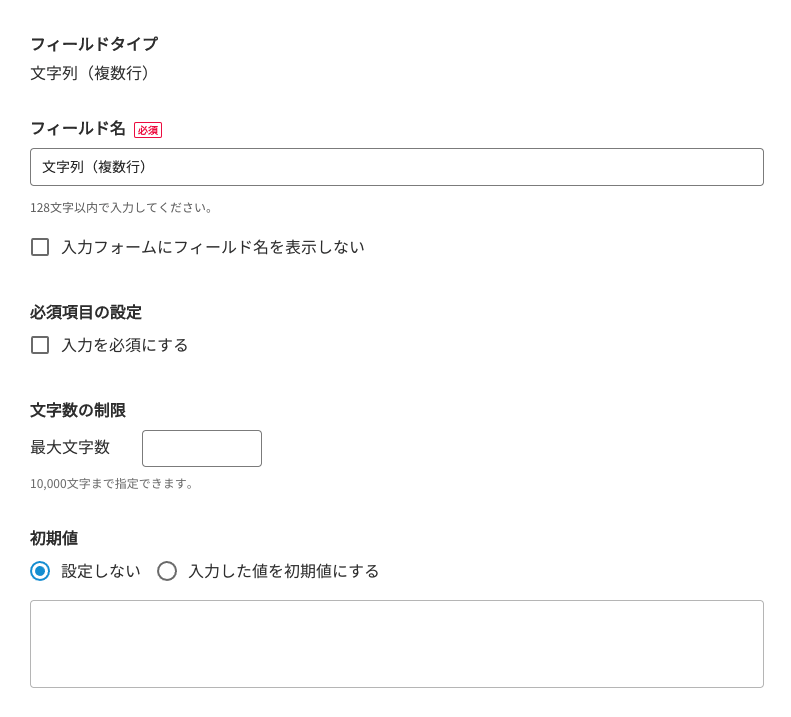The width and height of the screenshot is (791, 717).
Task: Click the large 初期値 text area
Action: (396, 643)
